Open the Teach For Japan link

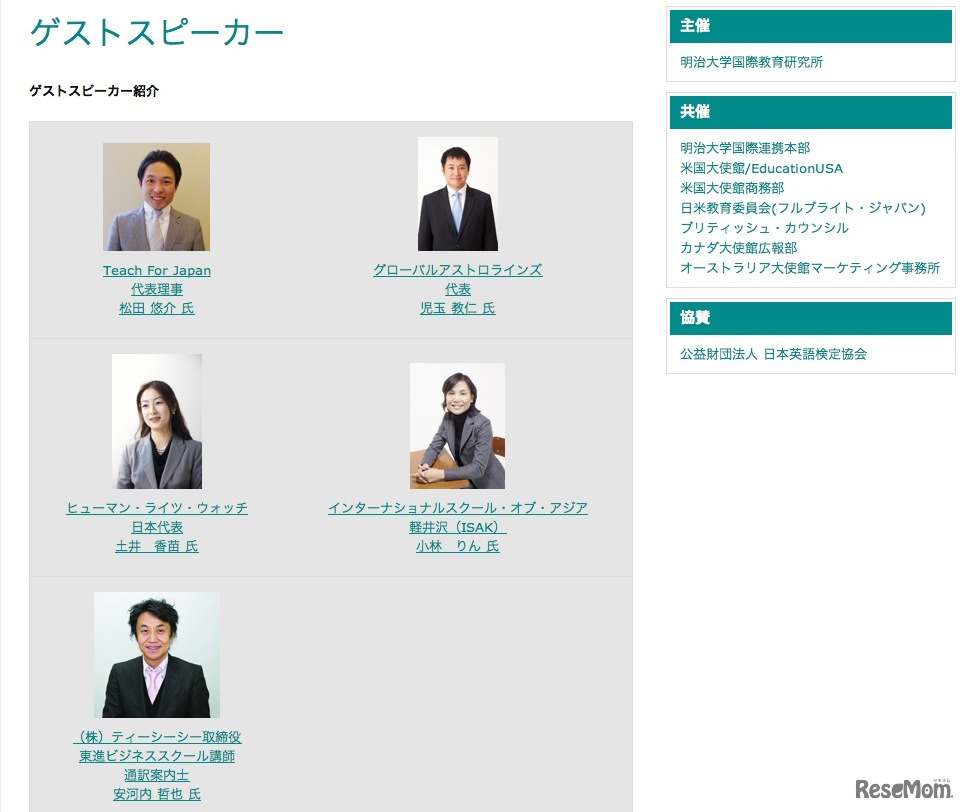coord(156,270)
